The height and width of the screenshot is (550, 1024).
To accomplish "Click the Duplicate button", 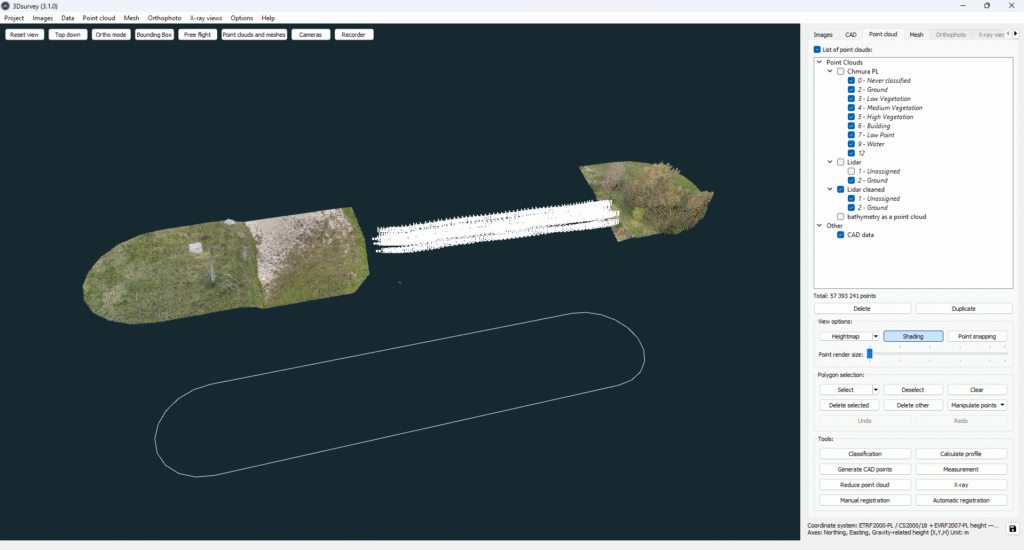I will (x=963, y=308).
